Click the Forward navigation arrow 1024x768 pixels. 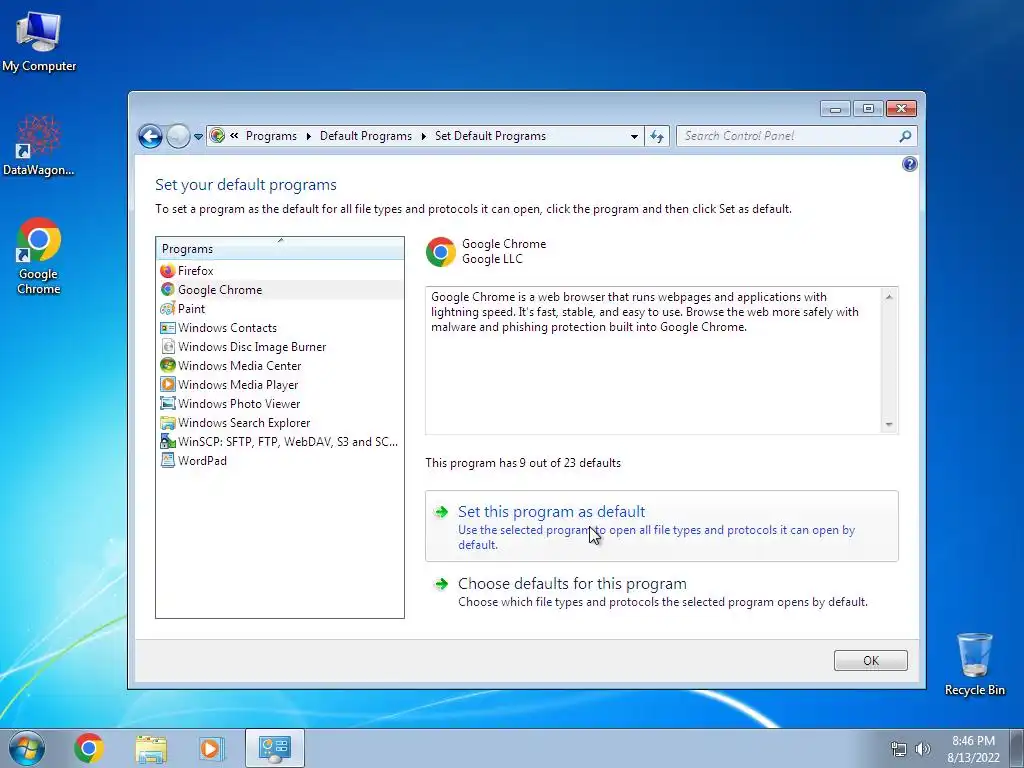(178, 136)
